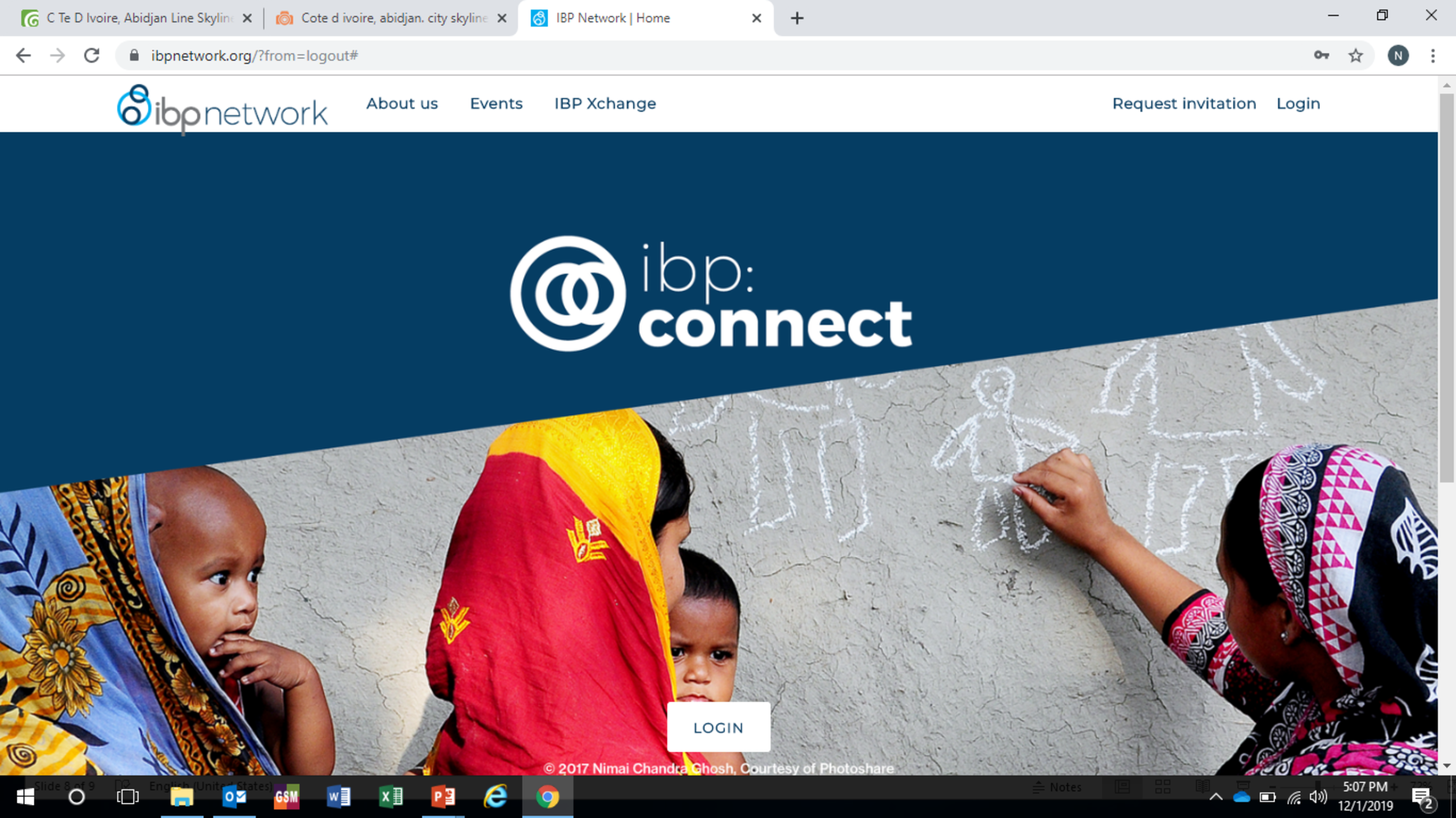Screen dimensions: 1456x818
Task: Open Chrome profile N avatar
Action: point(1398,55)
